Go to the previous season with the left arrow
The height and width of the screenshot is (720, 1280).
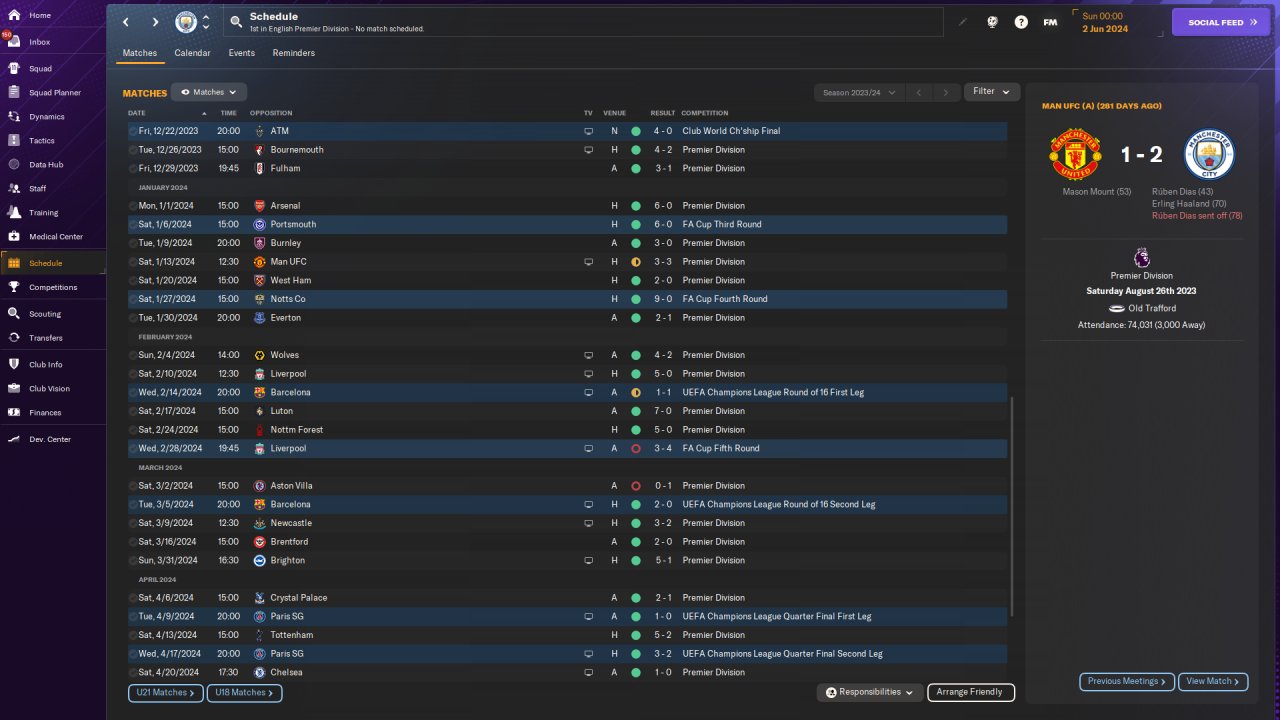point(919,93)
